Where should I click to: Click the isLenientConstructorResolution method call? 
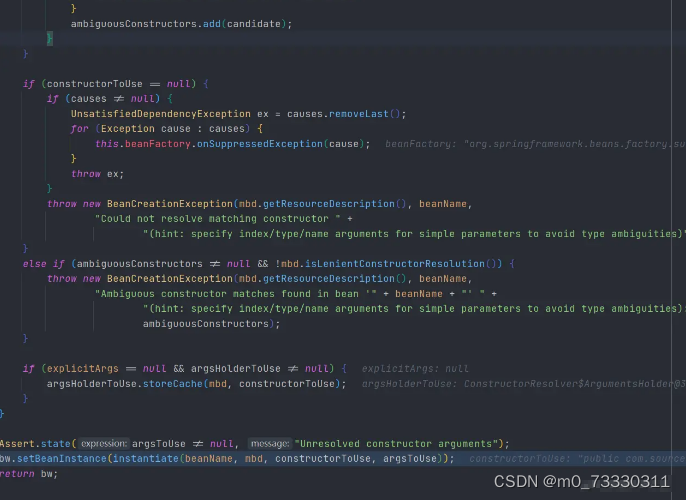point(395,264)
